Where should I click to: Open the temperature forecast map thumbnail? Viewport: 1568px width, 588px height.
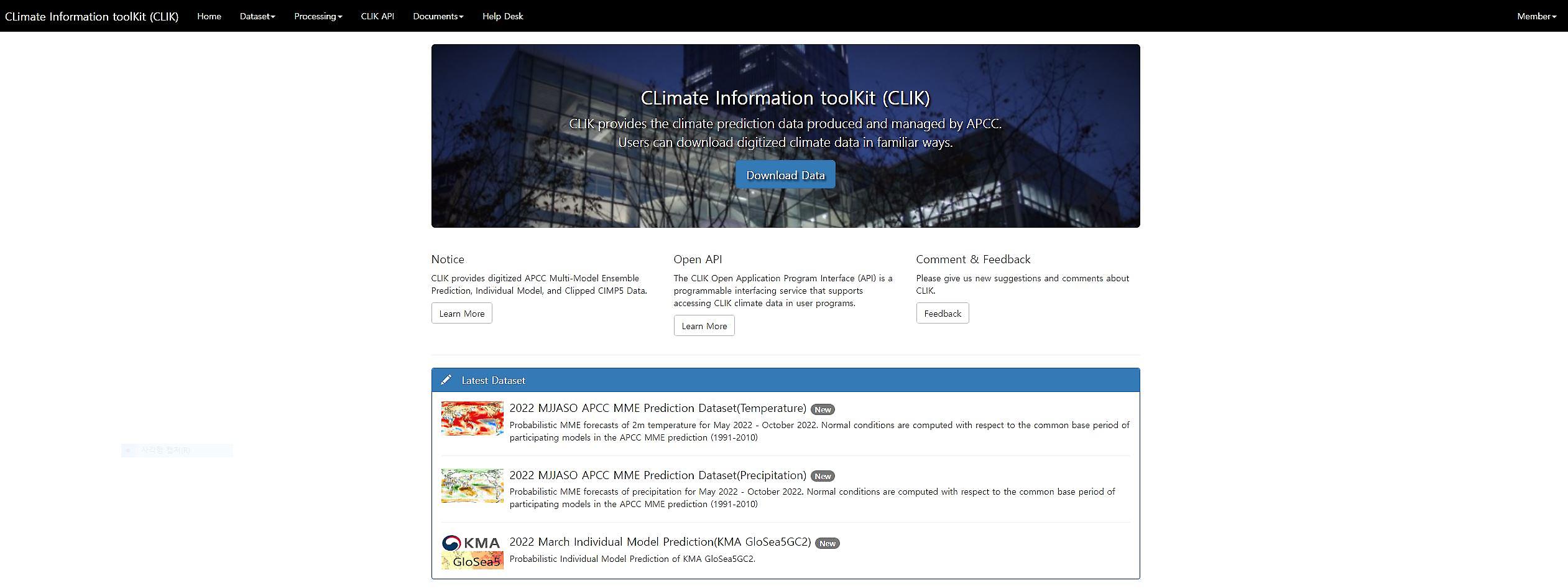(472, 418)
